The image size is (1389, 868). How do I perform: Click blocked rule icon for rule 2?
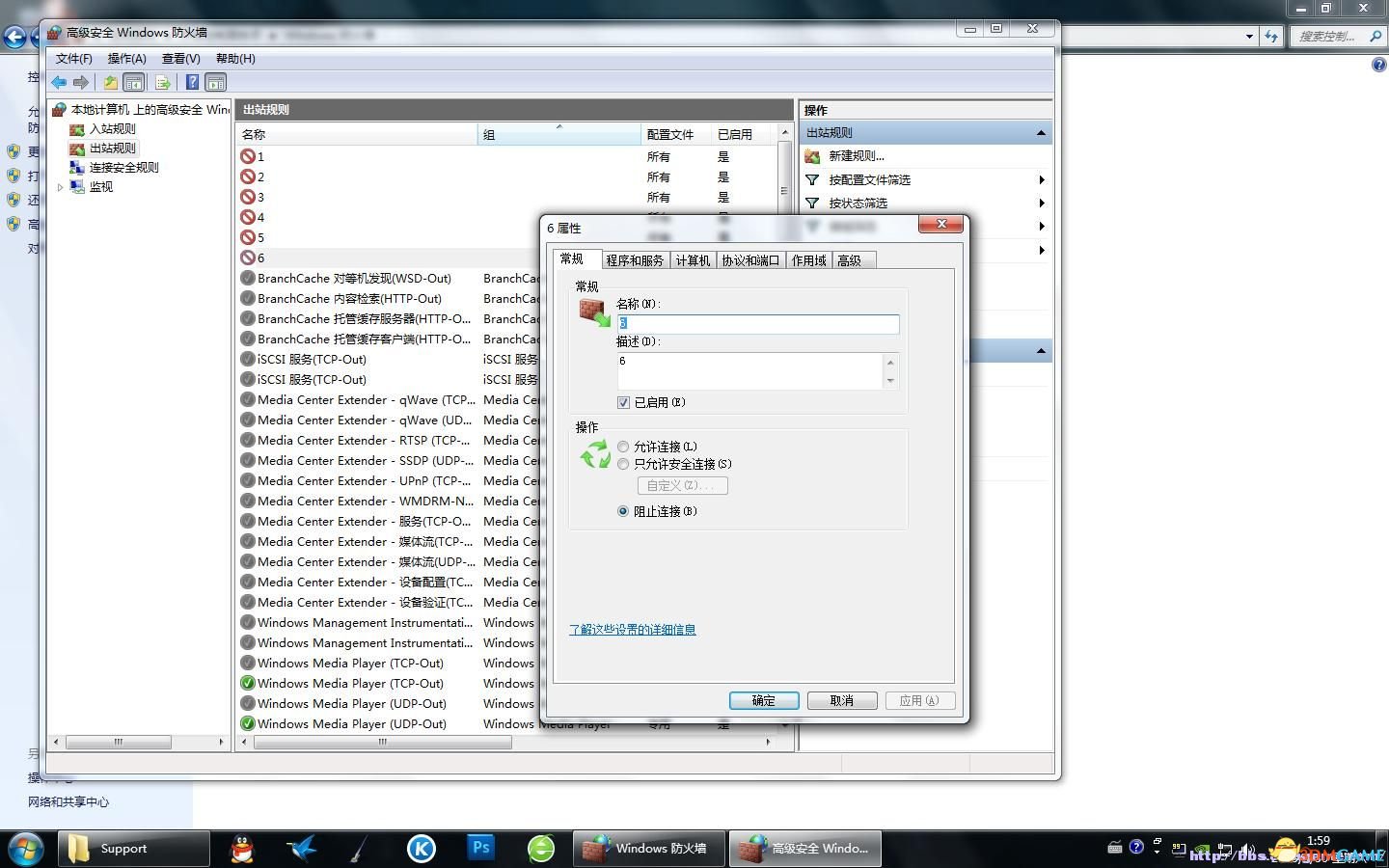click(x=248, y=176)
